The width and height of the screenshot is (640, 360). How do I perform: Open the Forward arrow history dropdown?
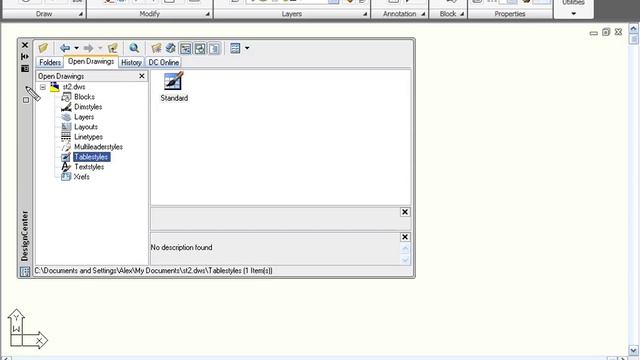point(100,48)
